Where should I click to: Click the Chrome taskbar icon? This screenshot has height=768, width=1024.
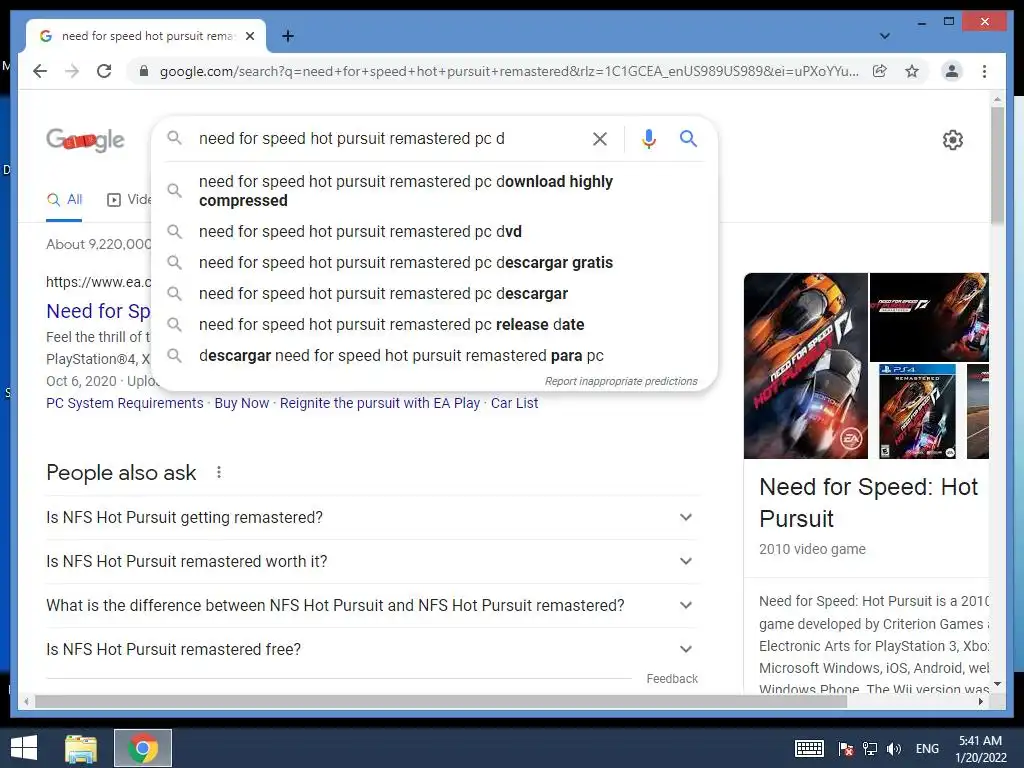click(x=143, y=748)
